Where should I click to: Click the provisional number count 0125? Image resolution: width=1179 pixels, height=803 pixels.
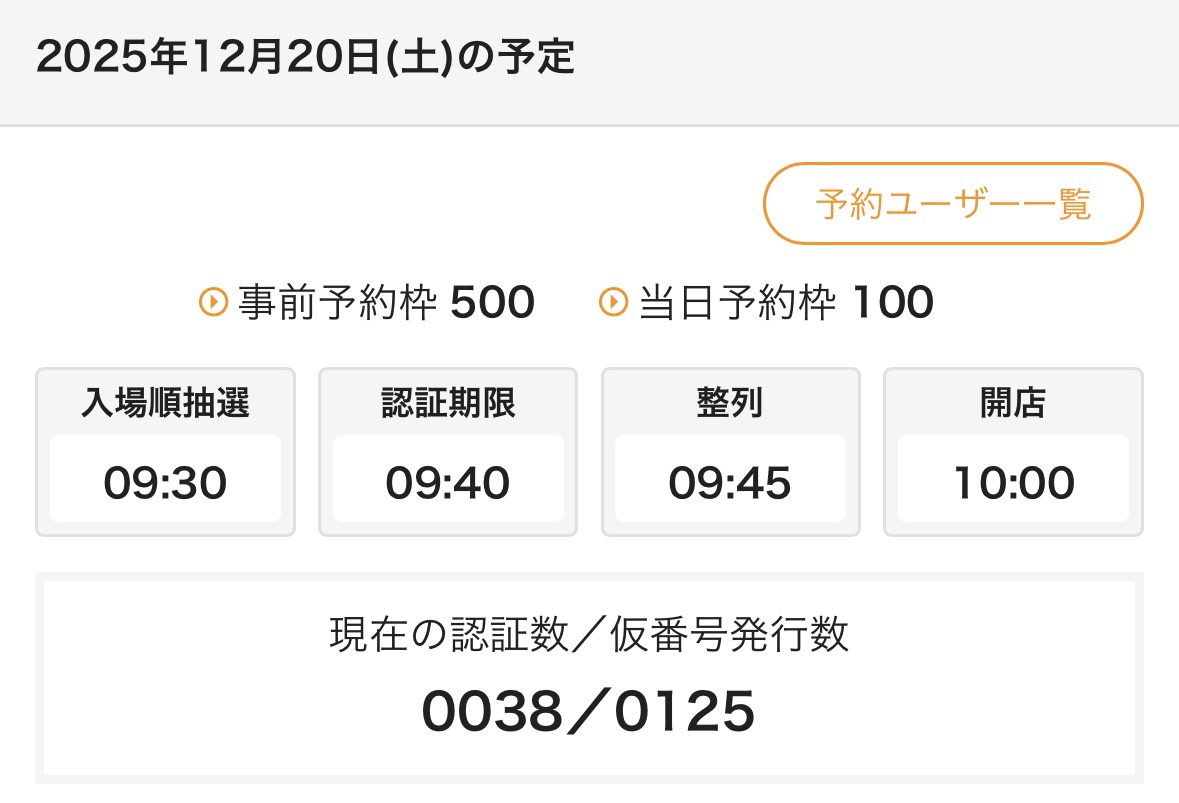[685, 712]
